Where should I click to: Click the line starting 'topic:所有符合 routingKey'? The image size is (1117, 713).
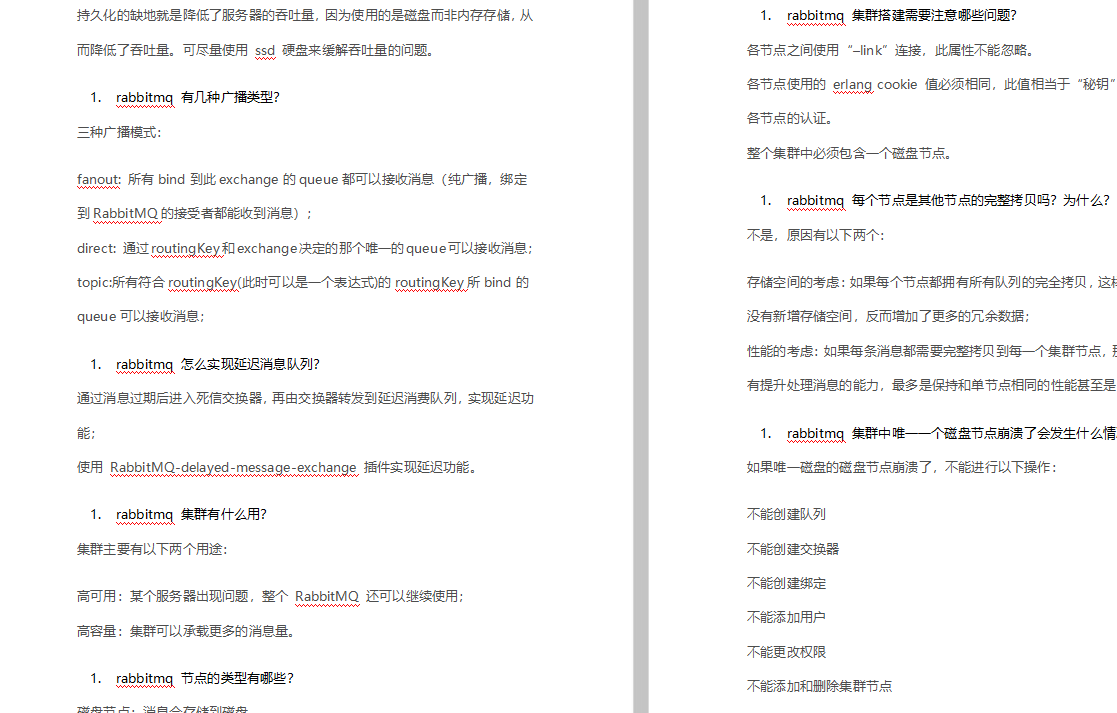click(303, 283)
